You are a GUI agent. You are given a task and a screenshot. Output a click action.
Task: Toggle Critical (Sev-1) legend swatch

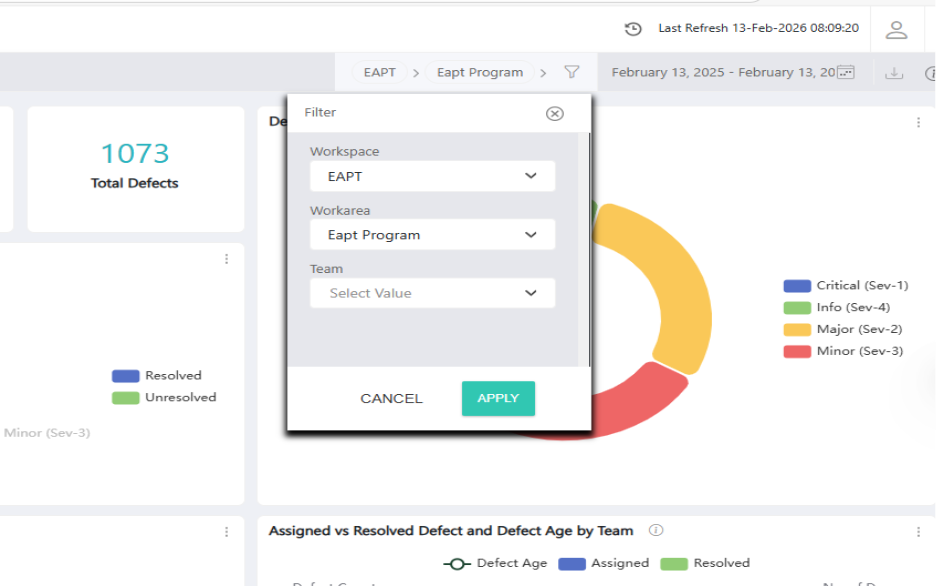[797, 286]
